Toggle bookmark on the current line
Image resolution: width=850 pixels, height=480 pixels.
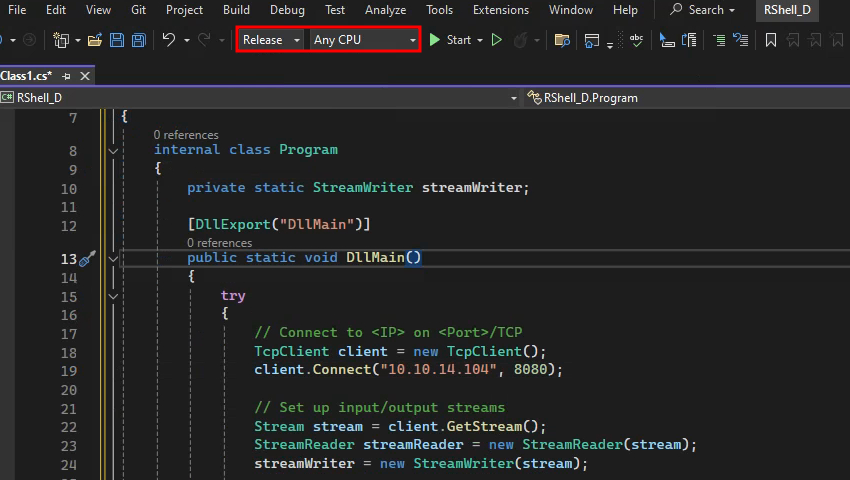(x=771, y=40)
